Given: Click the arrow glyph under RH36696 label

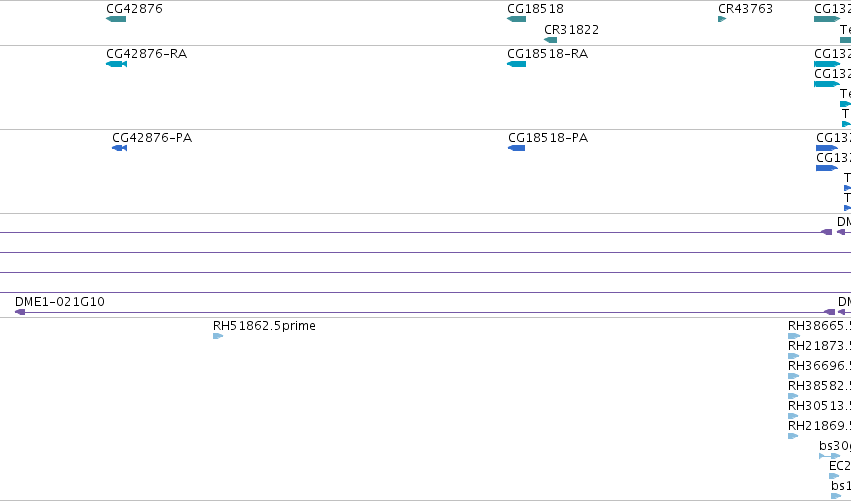Looking at the screenshot, I should point(793,376).
